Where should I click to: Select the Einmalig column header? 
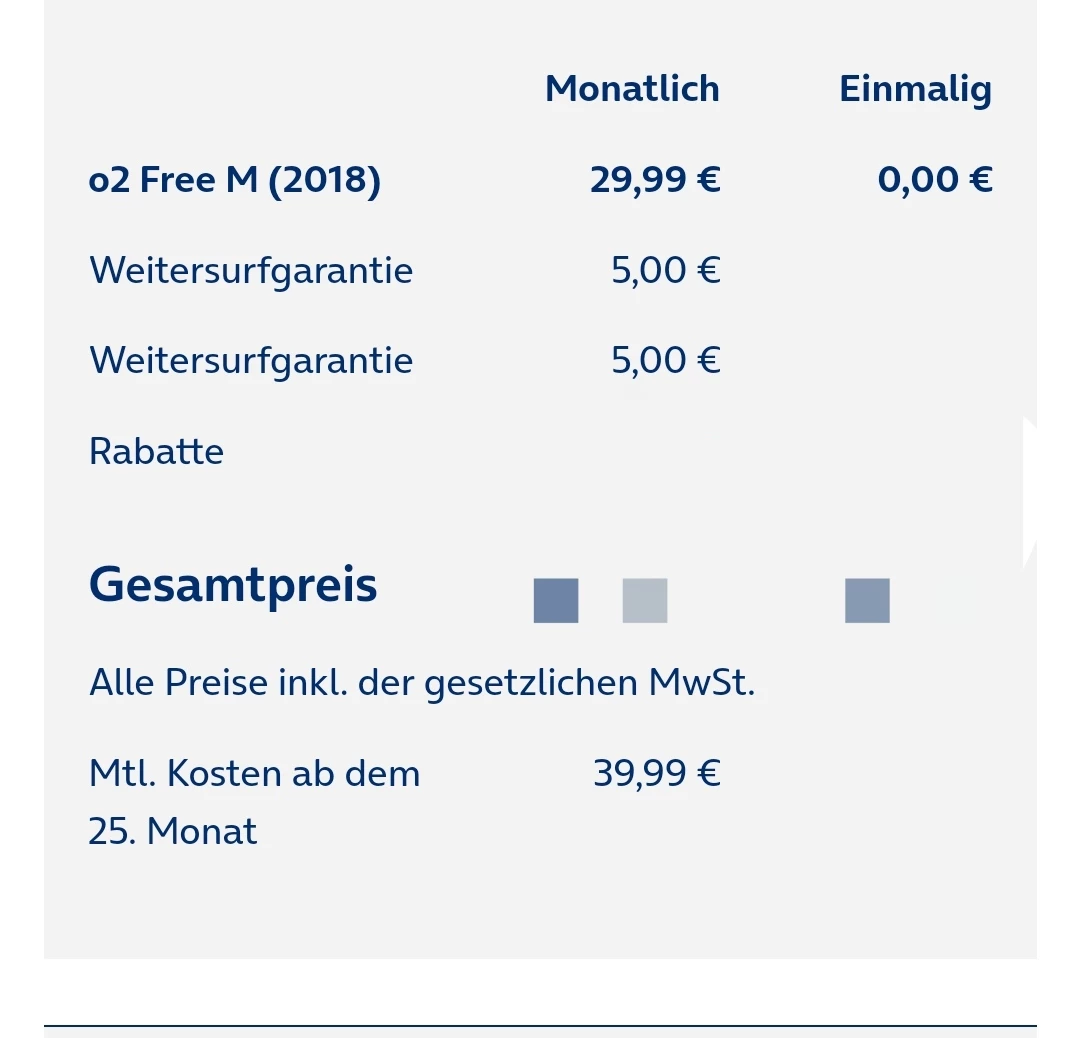click(x=915, y=90)
